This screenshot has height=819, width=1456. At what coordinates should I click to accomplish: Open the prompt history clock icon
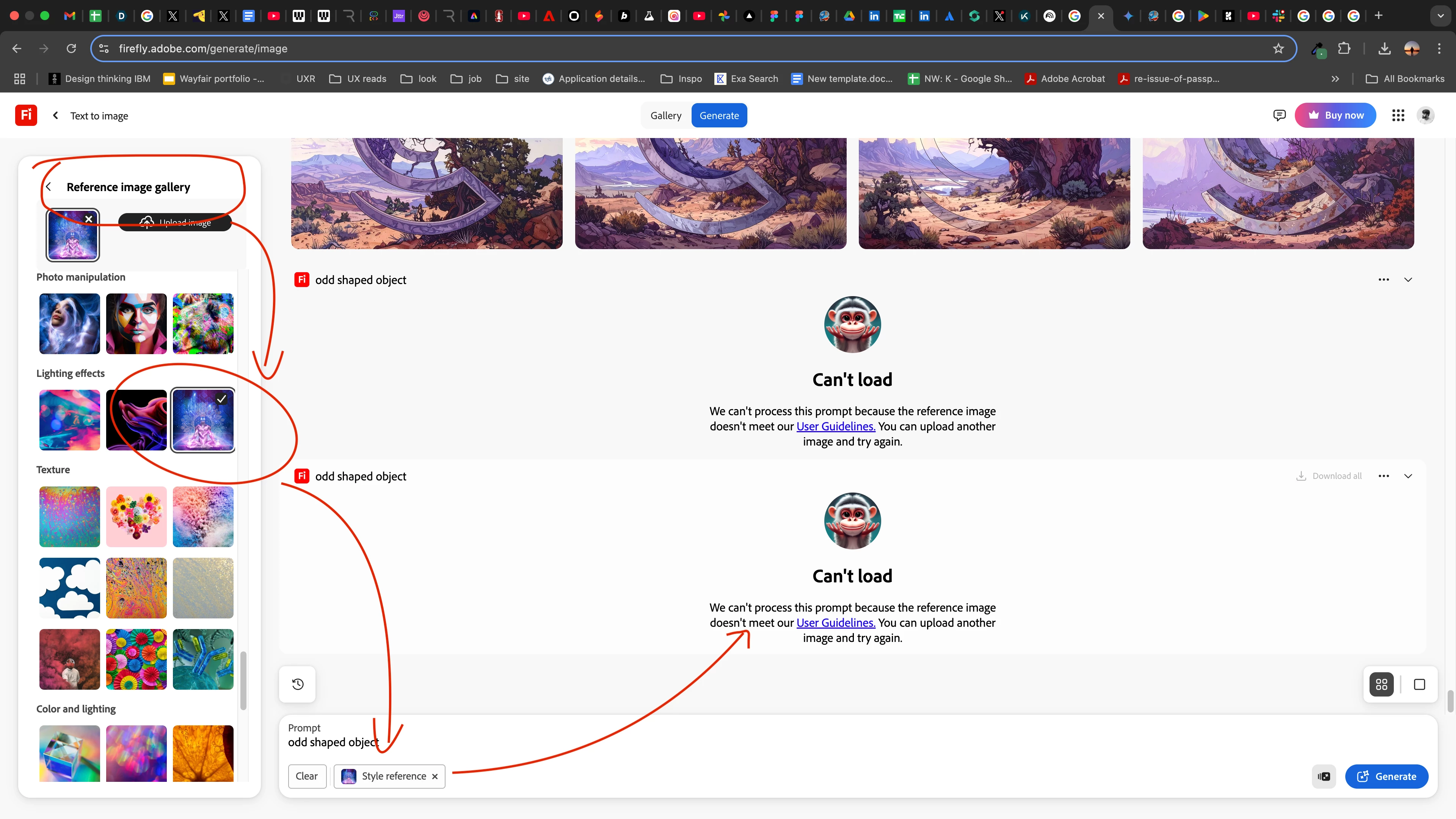coord(298,684)
